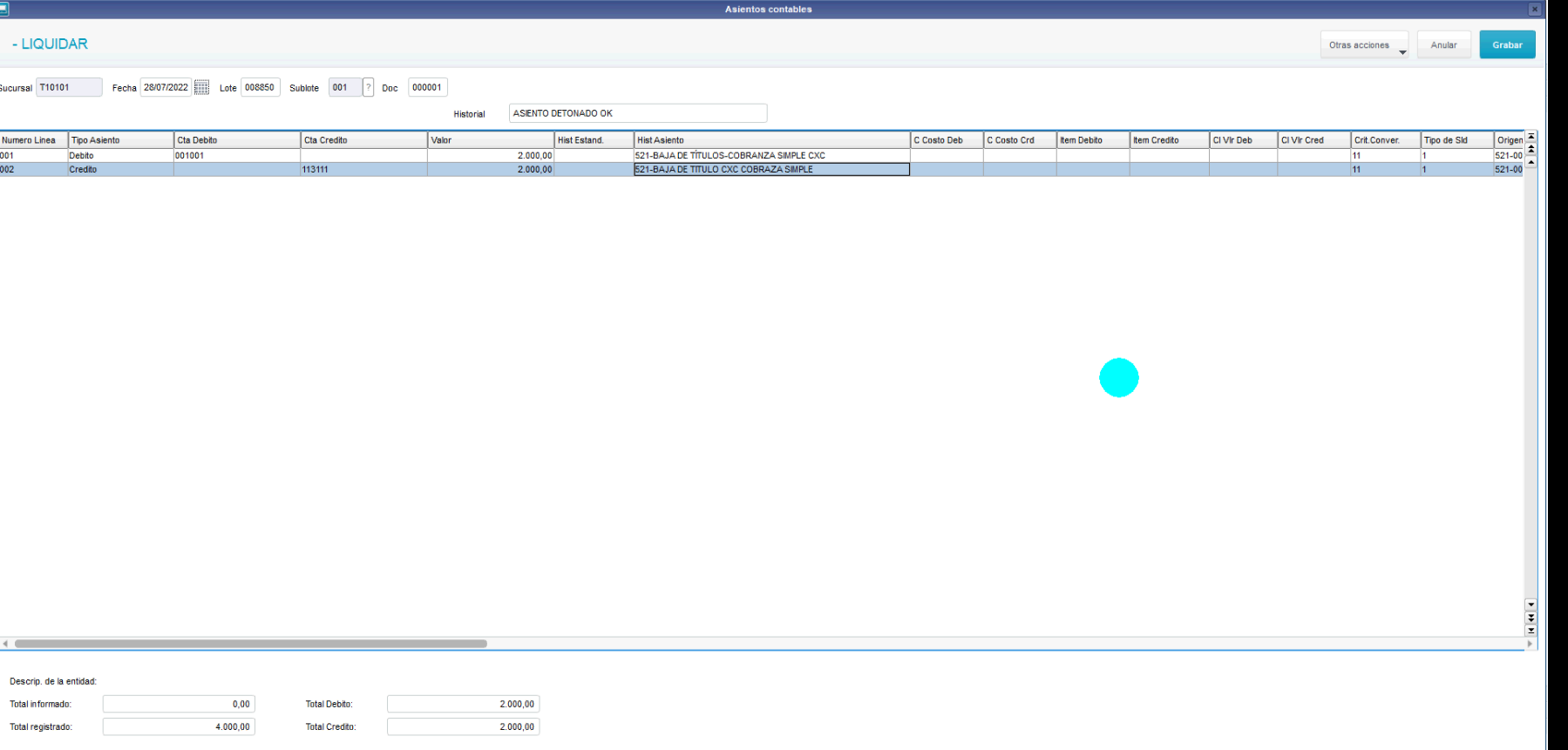The width and height of the screenshot is (1568, 750).
Task: Click the Valor column header
Action: [x=491, y=140]
